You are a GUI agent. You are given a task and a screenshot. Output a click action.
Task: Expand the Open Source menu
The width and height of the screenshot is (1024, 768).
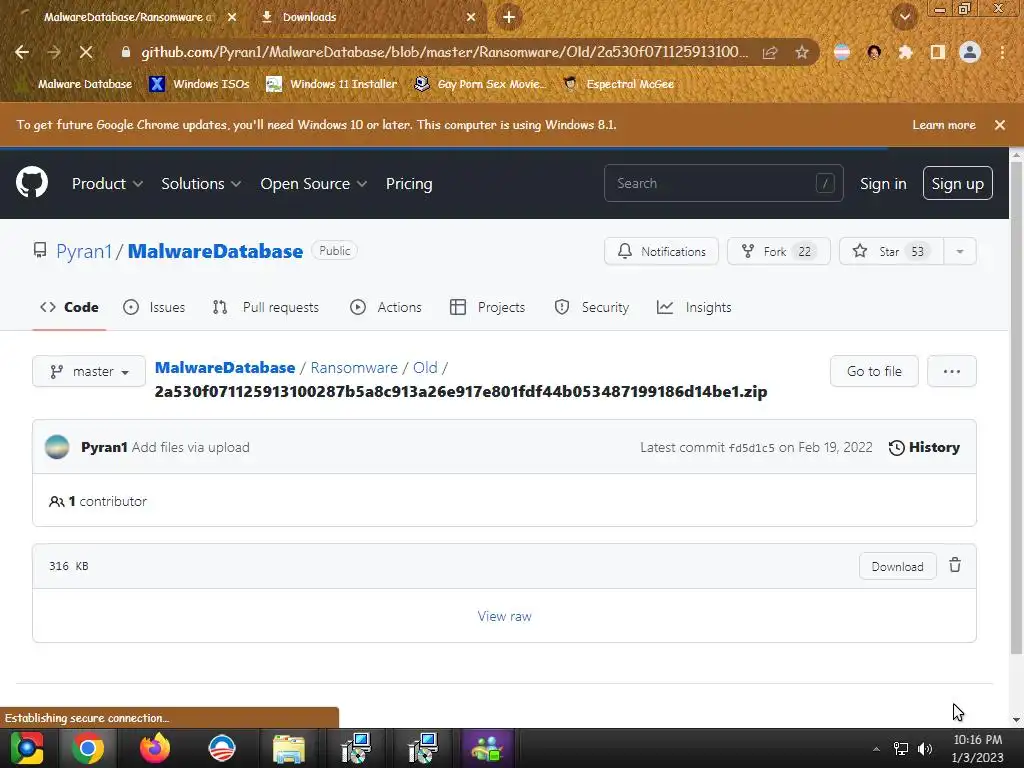pyautogui.click(x=313, y=184)
